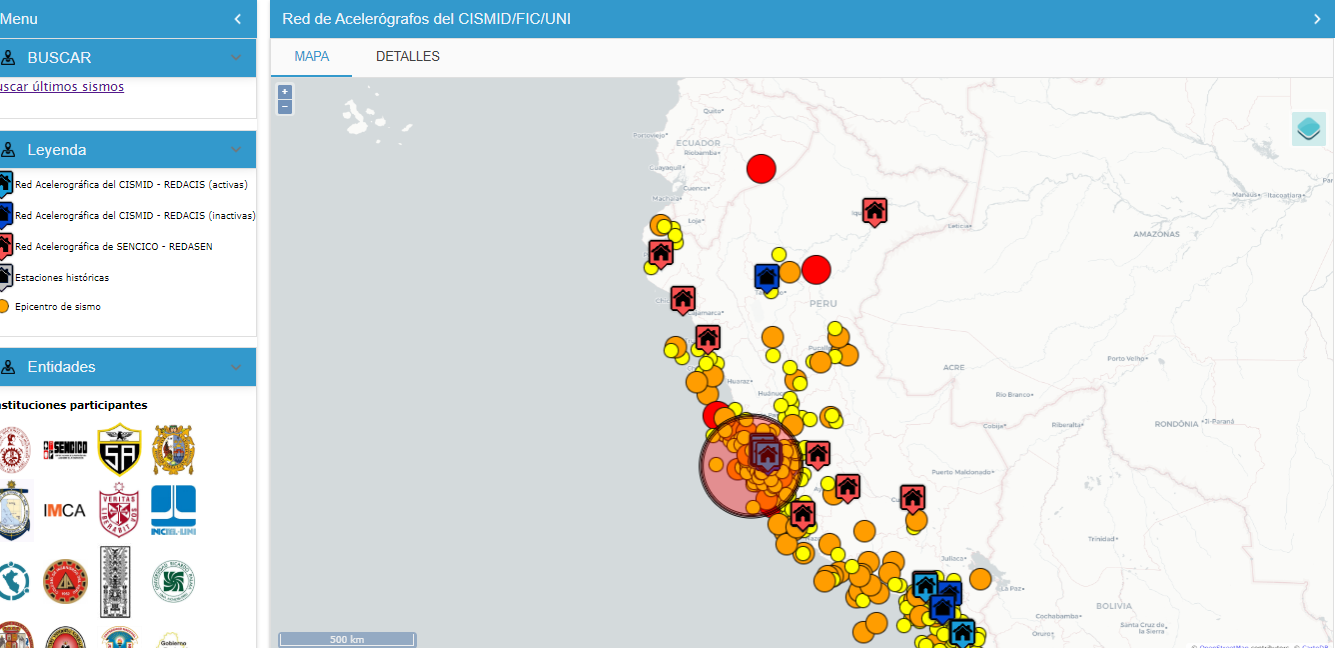Zoom out on the map
The width and height of the screenshot is (1335, 648).
click(285, 106)
